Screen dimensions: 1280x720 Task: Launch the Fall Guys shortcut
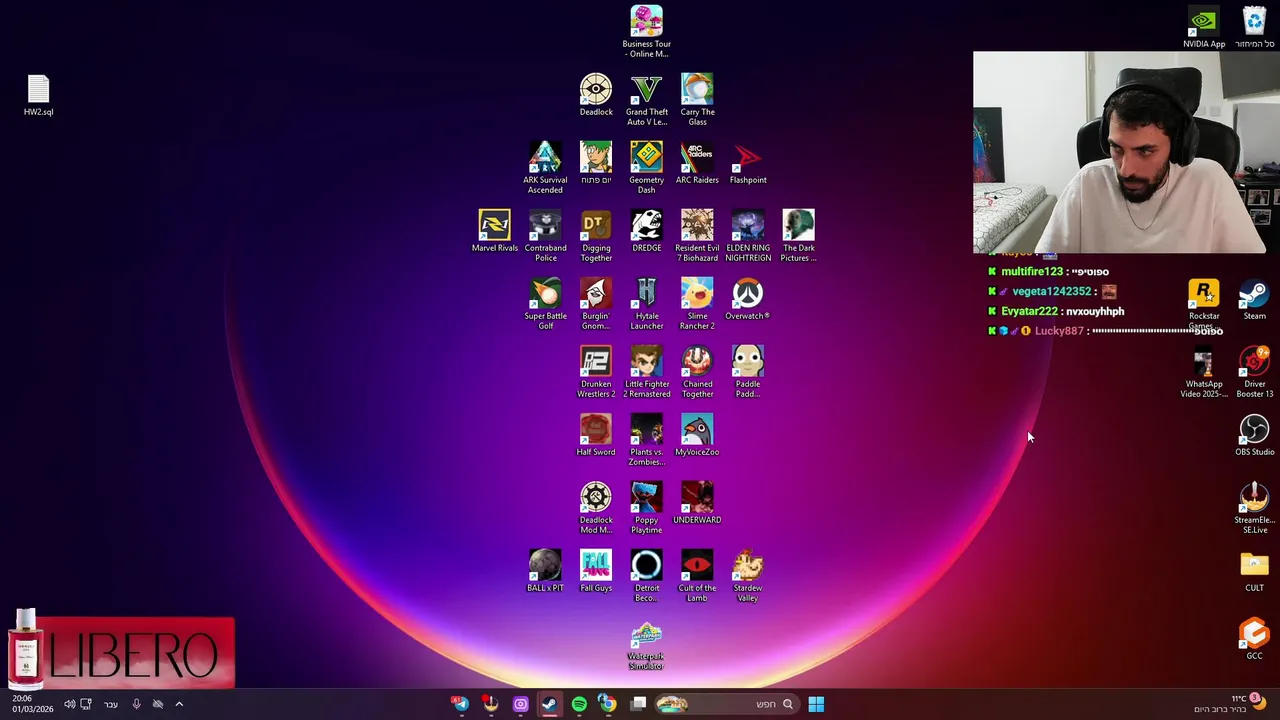(596, 571)
